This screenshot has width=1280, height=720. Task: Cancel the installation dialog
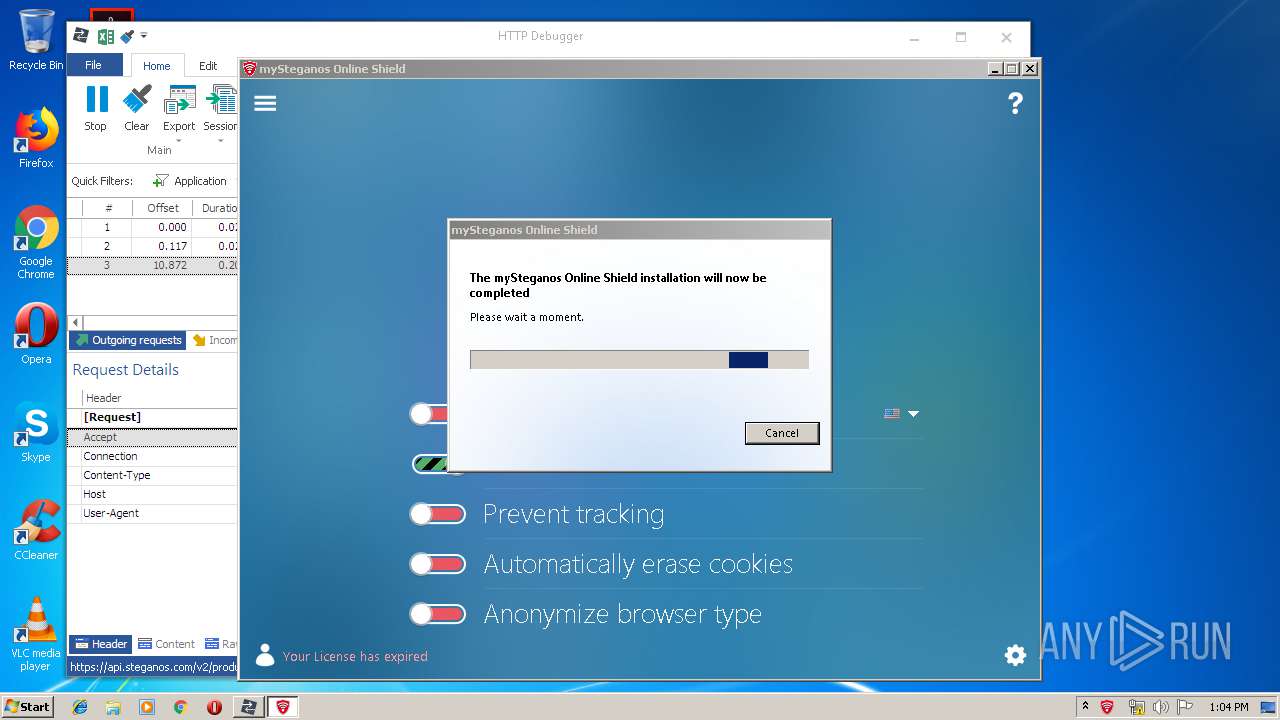pyautogui.click(x=782, y=433)
